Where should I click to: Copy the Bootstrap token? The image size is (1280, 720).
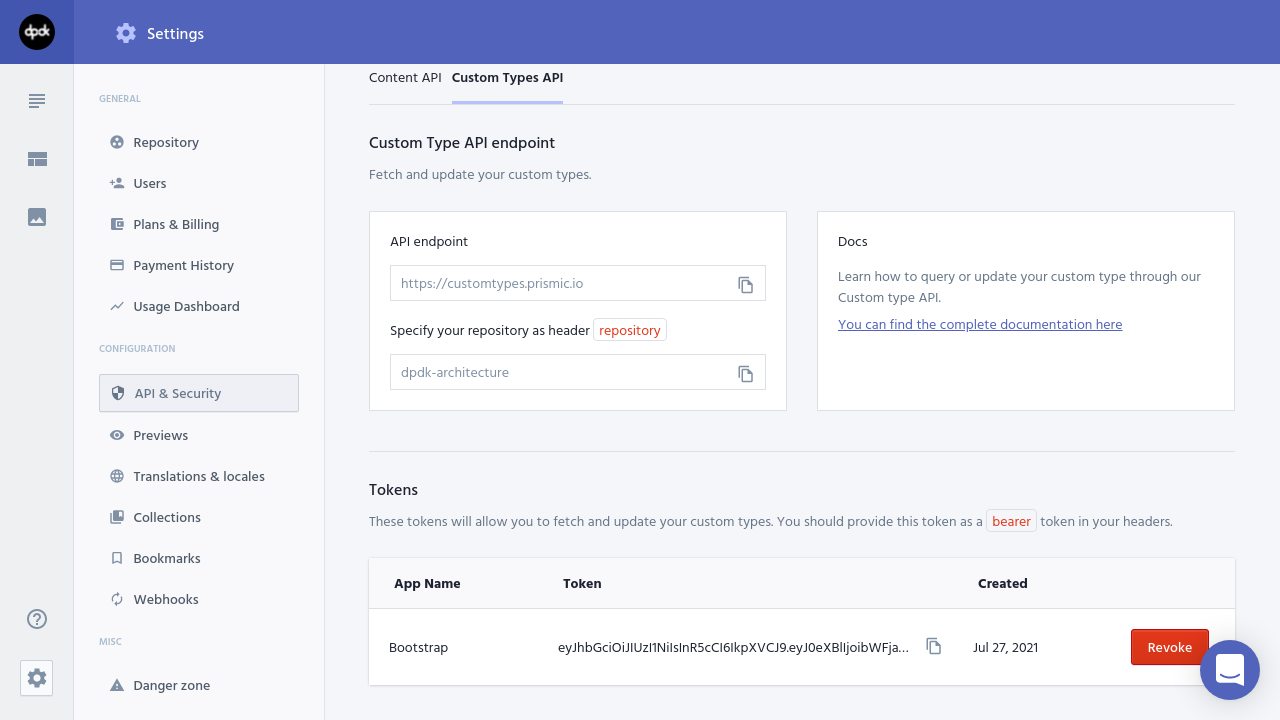934,646
